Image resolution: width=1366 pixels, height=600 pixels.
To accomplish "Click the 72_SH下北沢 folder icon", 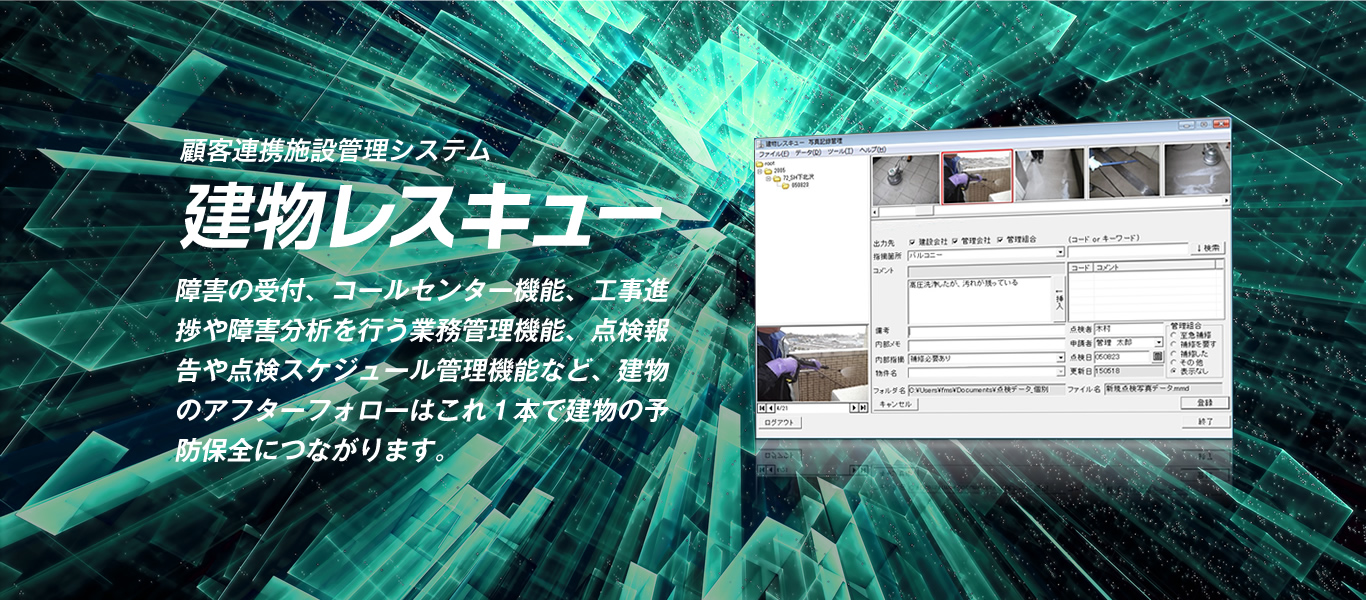I will 777,178.
